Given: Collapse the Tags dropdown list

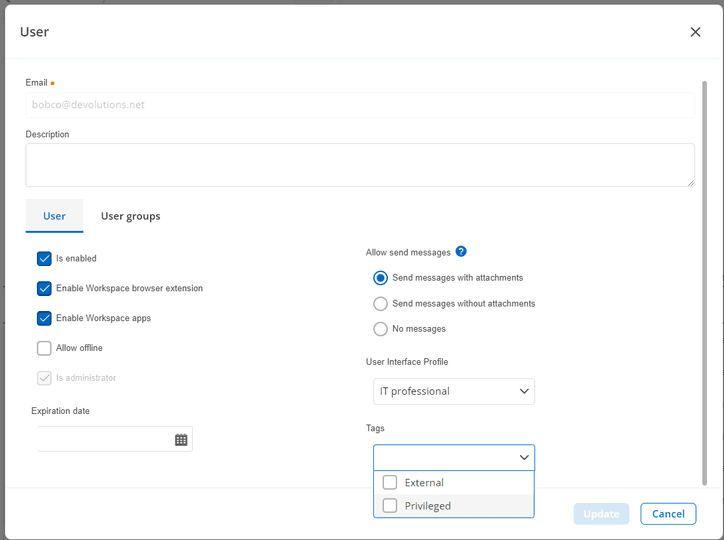Looking at the screenshot, I should 524,457.
